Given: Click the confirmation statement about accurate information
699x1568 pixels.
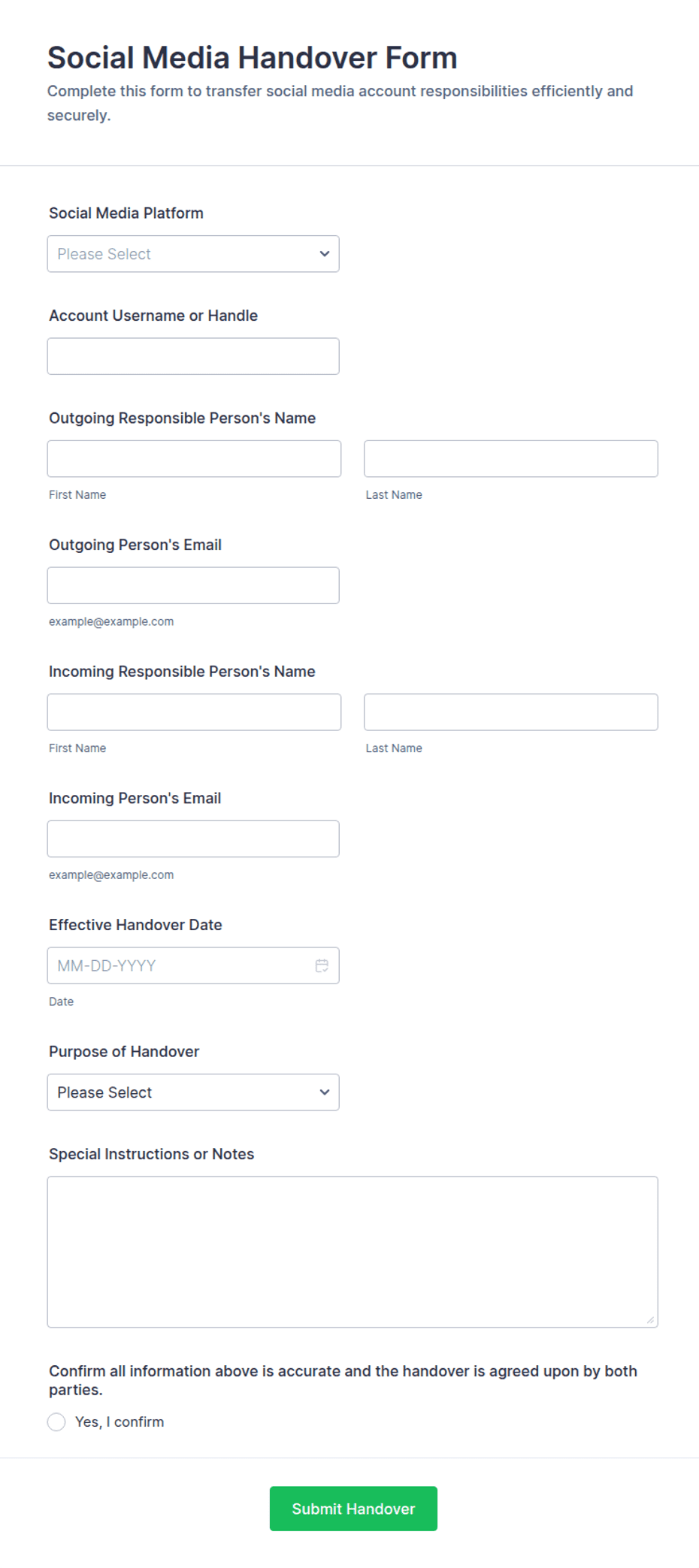Looking at the screenshot, I should coord(343,1380).
